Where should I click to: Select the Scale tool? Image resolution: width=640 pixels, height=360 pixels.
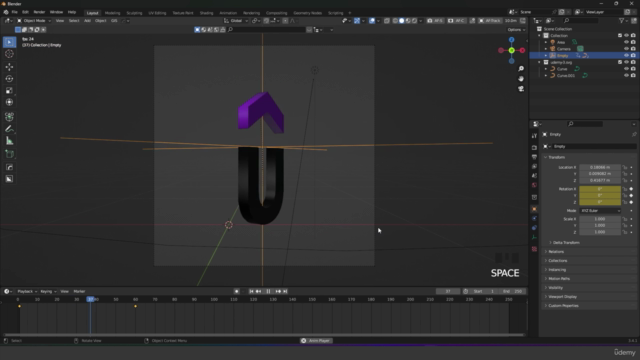[9, 91]
